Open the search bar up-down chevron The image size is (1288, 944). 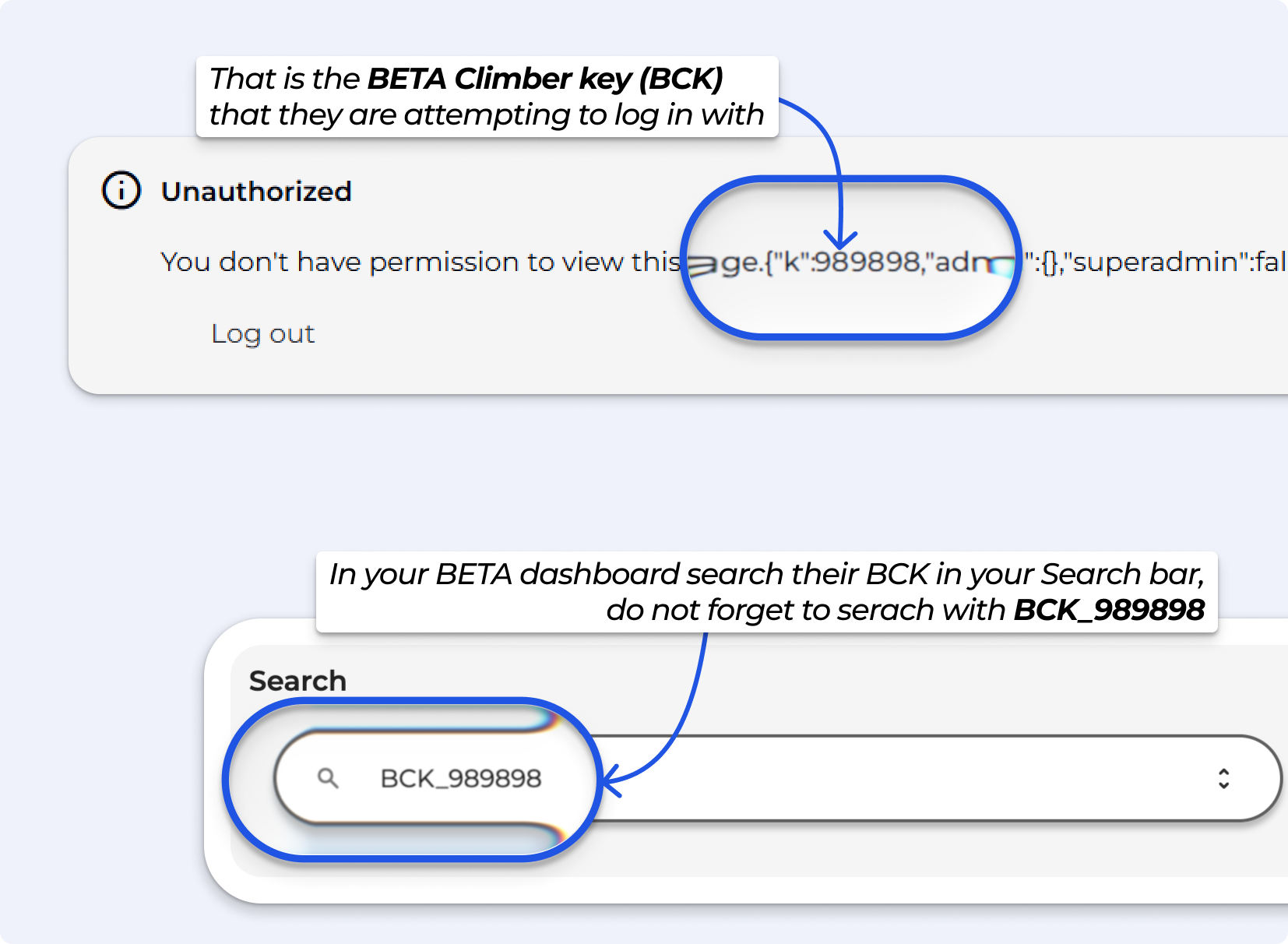(1223, 778)
